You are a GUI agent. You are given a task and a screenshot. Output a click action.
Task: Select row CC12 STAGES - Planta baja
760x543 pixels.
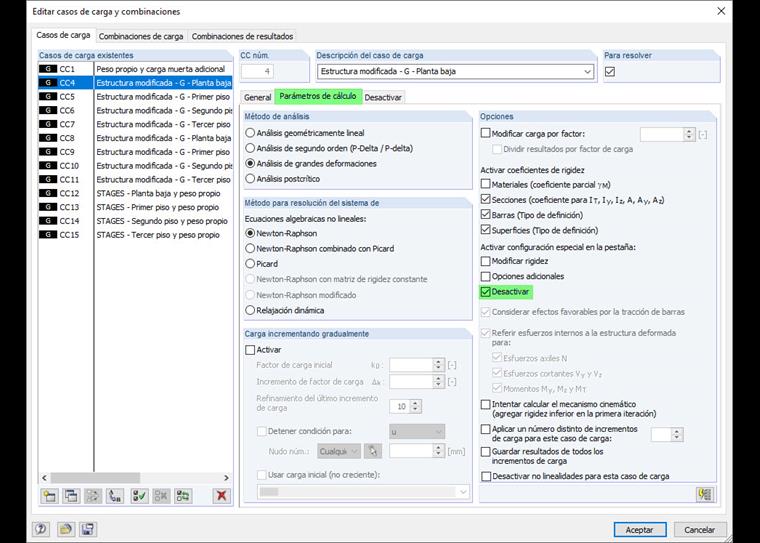(135, 193)
